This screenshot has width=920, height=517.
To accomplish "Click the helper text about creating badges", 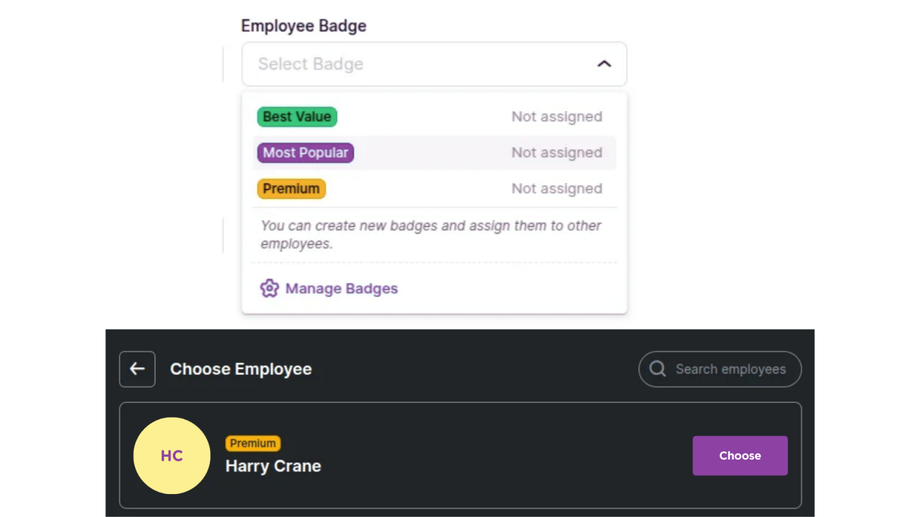I will [x=431, y=234].
